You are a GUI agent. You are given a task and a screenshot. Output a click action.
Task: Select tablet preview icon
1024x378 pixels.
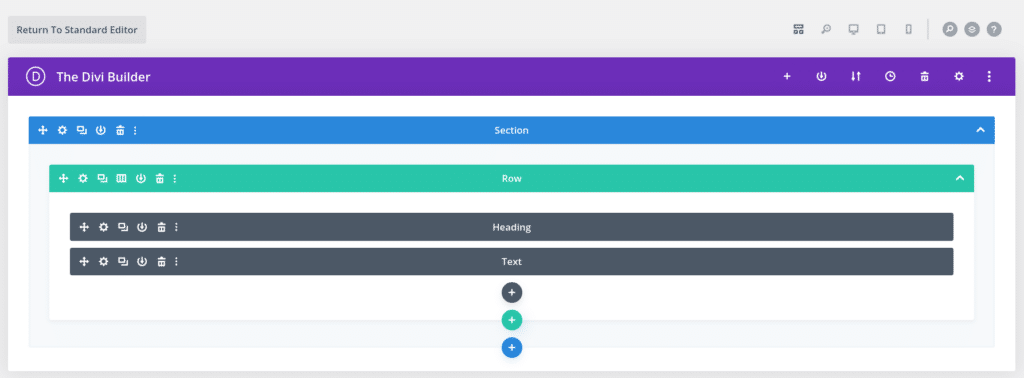click(881, 29)
